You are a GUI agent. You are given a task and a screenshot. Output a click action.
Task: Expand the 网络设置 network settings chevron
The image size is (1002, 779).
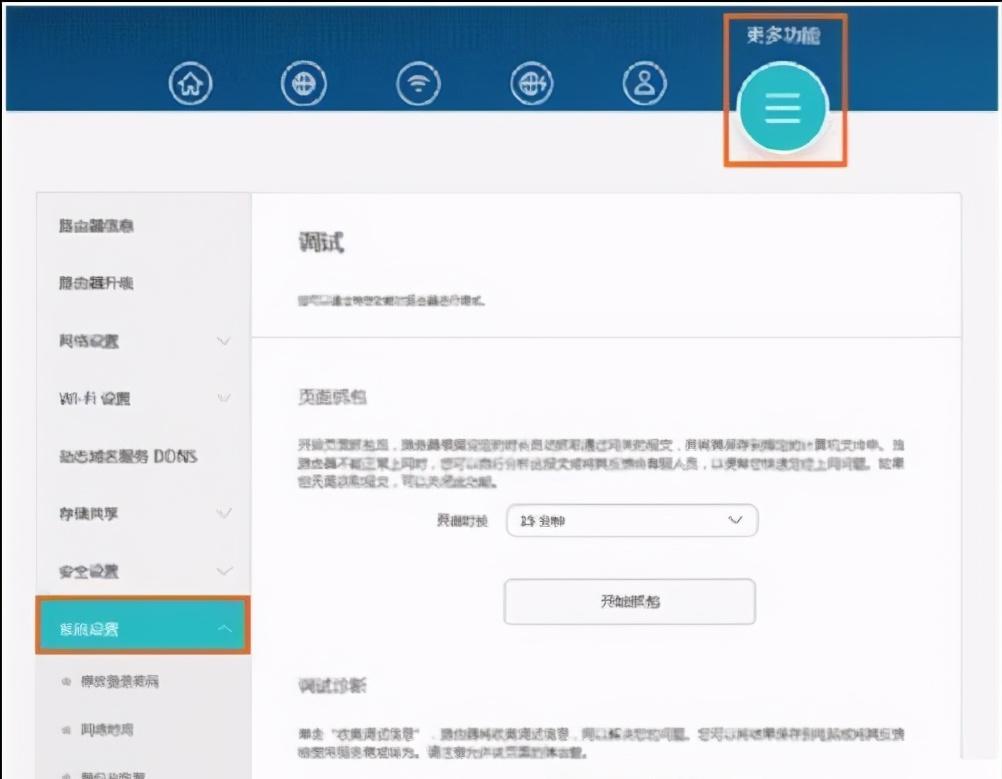coord(224,340)
